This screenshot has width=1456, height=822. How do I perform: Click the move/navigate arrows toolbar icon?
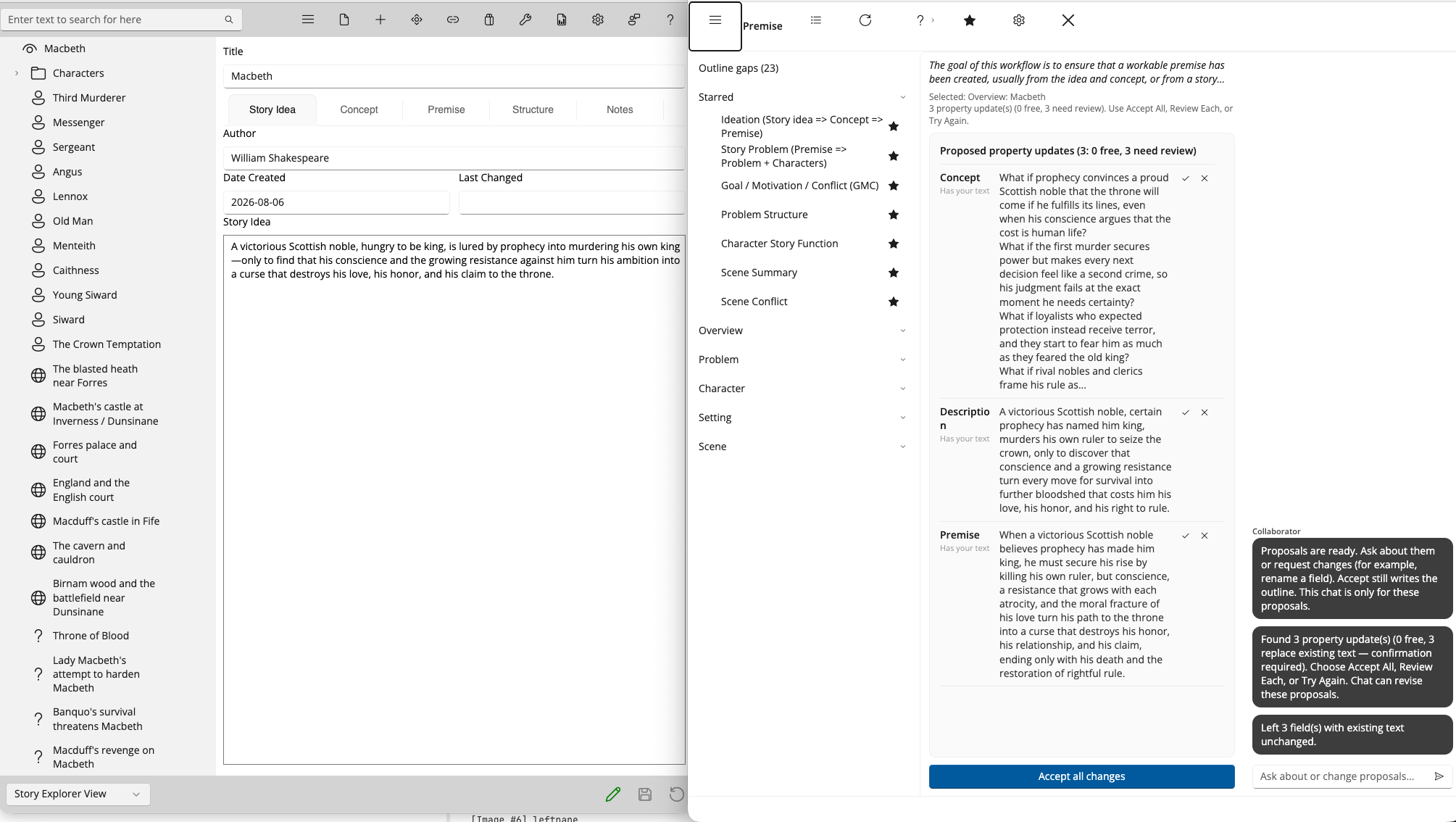(x=417, y=20)
